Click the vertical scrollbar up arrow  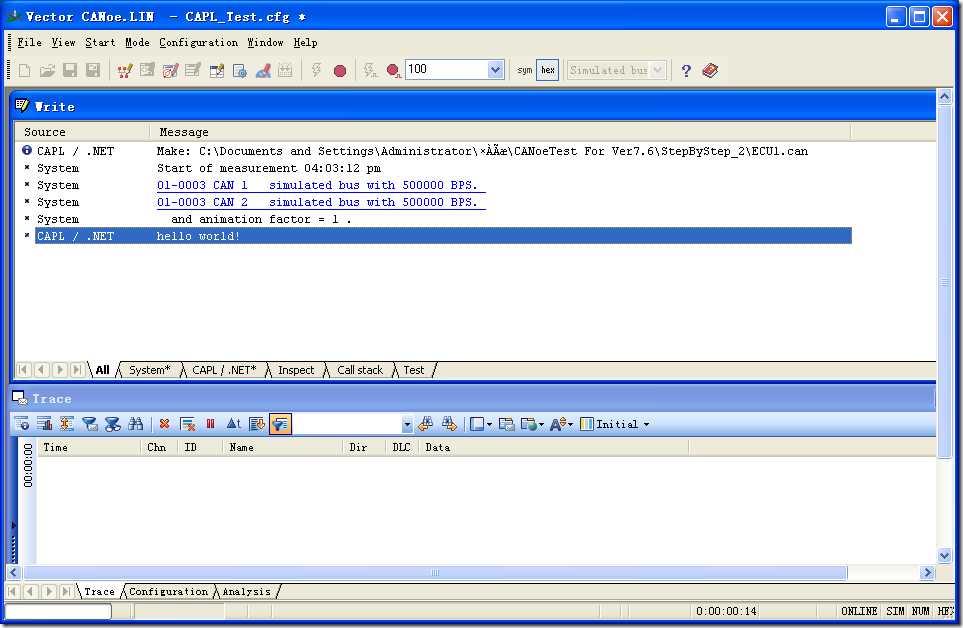[x=945, y=96]
